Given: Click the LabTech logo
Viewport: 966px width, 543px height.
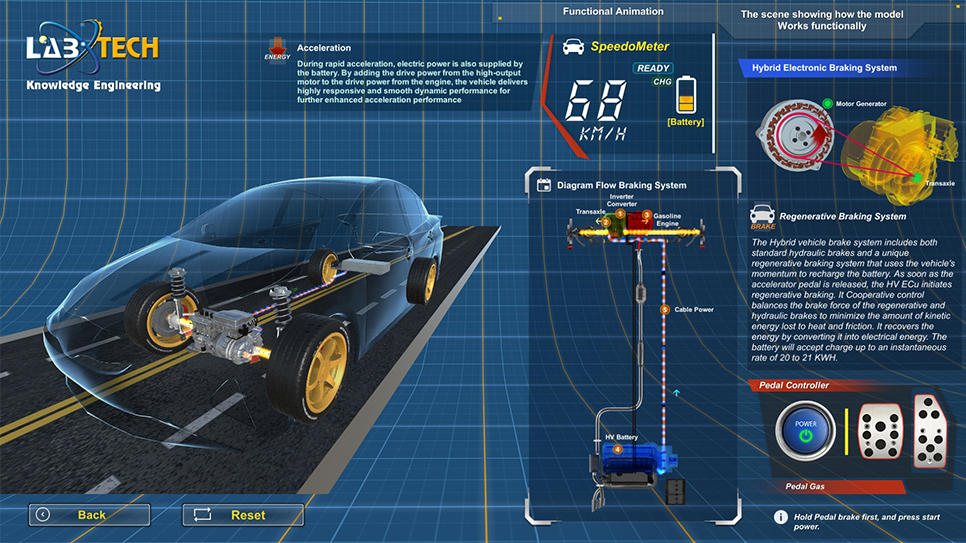Looking at the screenshot, I should [x=92, y=48].
